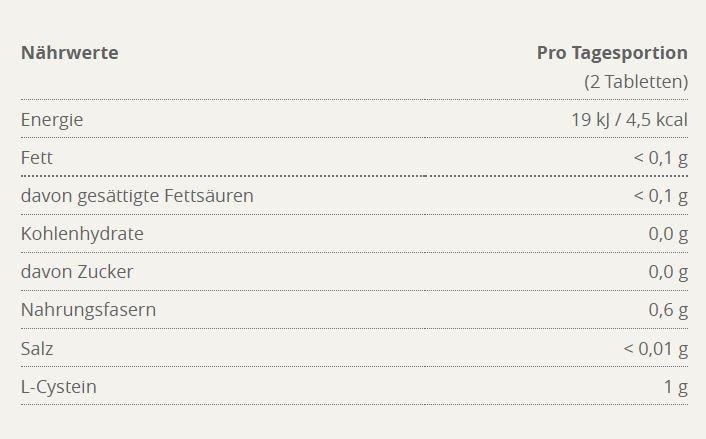Click the L-Cystein row label

[x=59, y=387]
